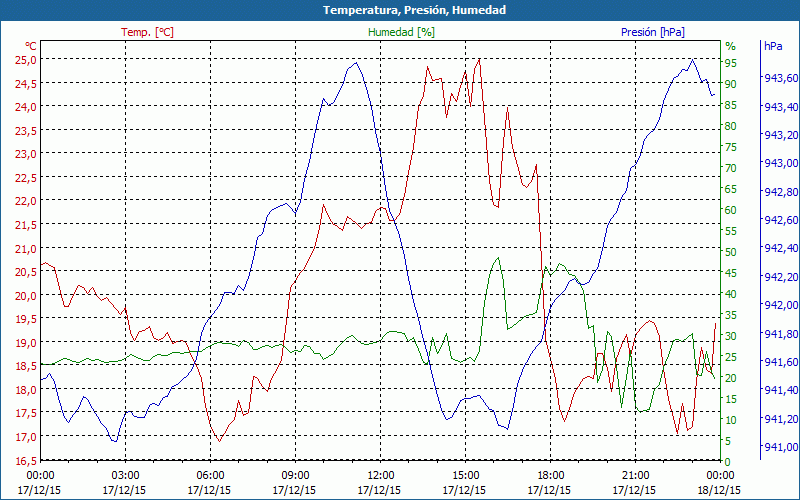
Task: Select temperature axis value "18,5"
Action: point(26,366)
